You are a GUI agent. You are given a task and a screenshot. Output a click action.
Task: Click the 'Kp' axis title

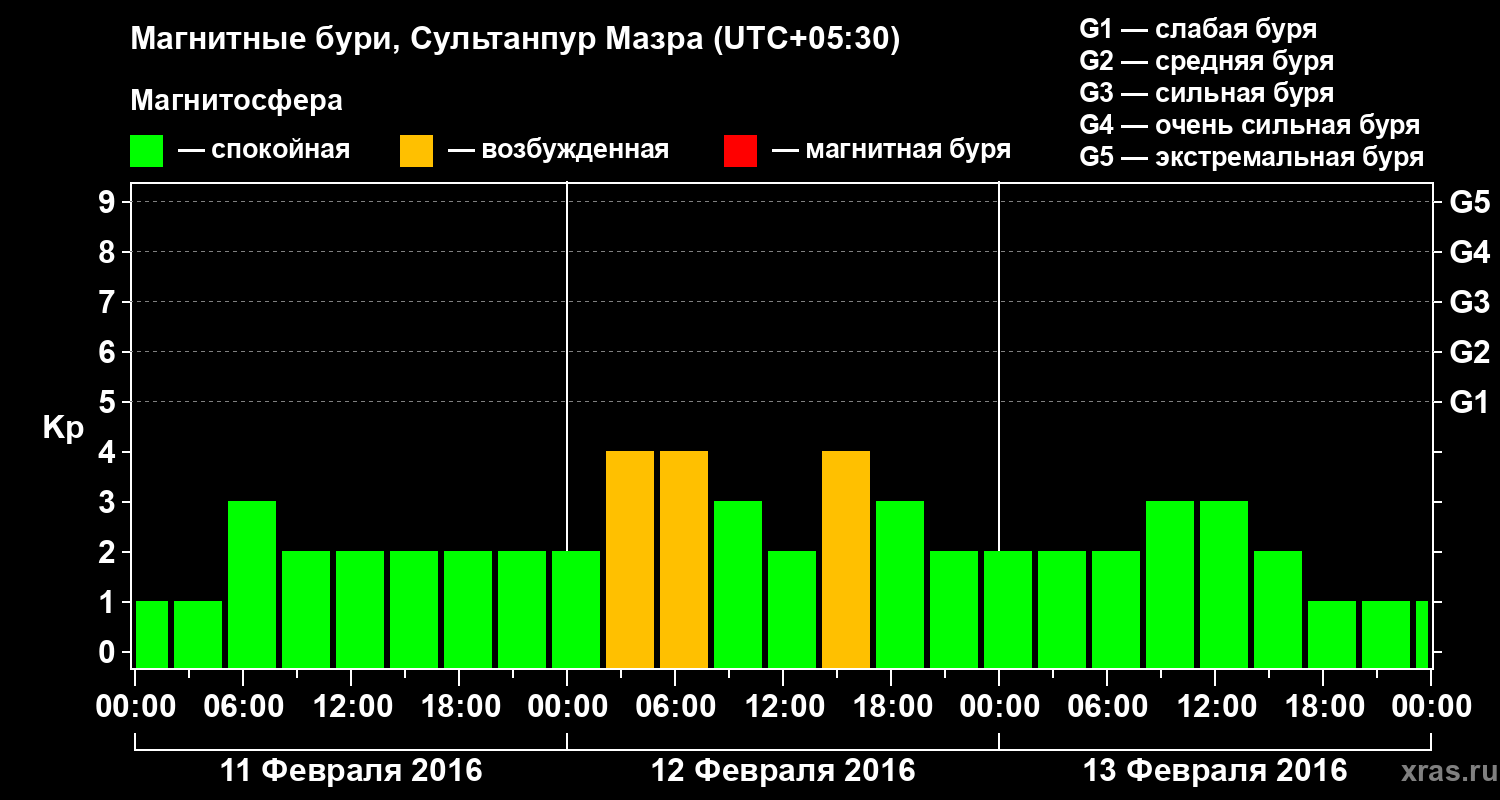pos(63,428)
